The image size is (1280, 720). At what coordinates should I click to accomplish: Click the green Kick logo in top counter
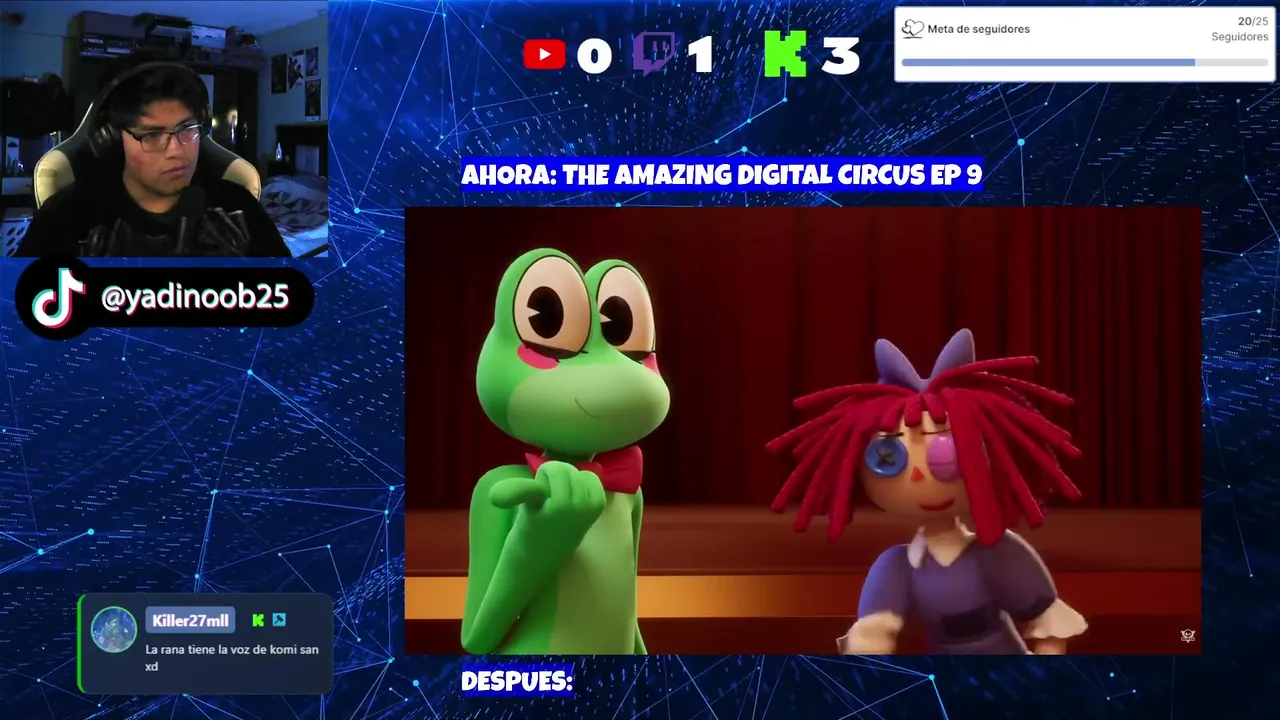pyautogui.click(x=785, y=54)
